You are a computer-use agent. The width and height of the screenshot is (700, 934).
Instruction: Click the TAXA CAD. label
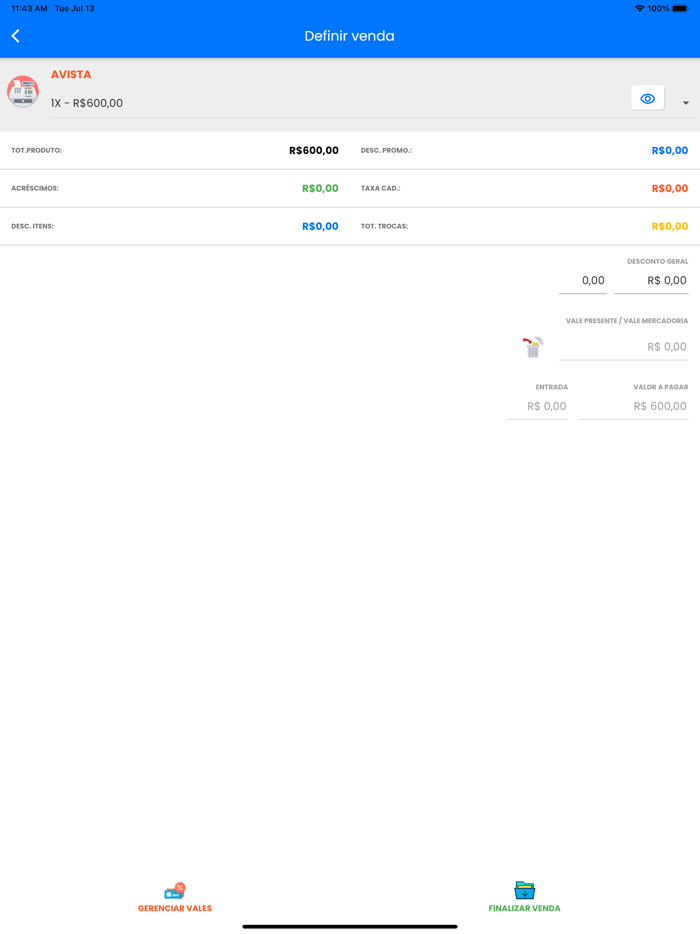[380, 188]
